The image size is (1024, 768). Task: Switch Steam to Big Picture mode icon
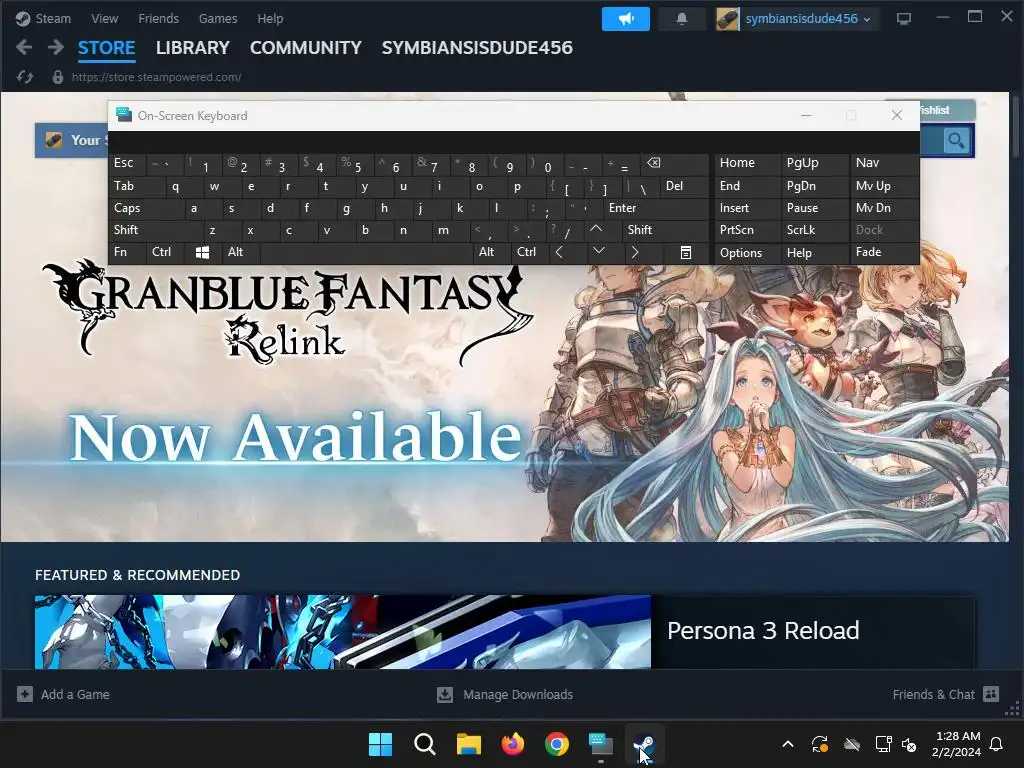coord(904,19)
